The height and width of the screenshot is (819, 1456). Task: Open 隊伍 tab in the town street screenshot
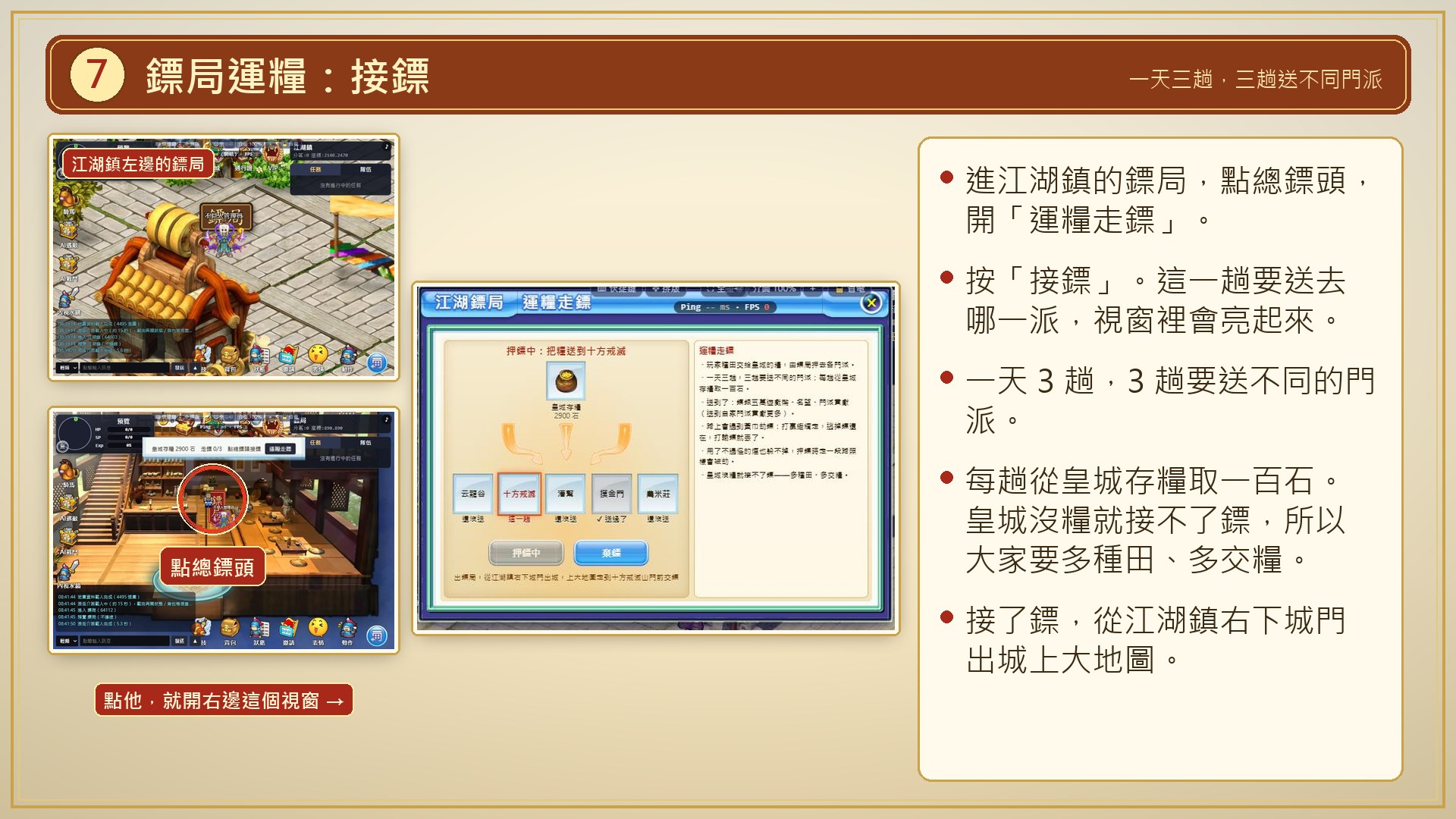[366, 170]
